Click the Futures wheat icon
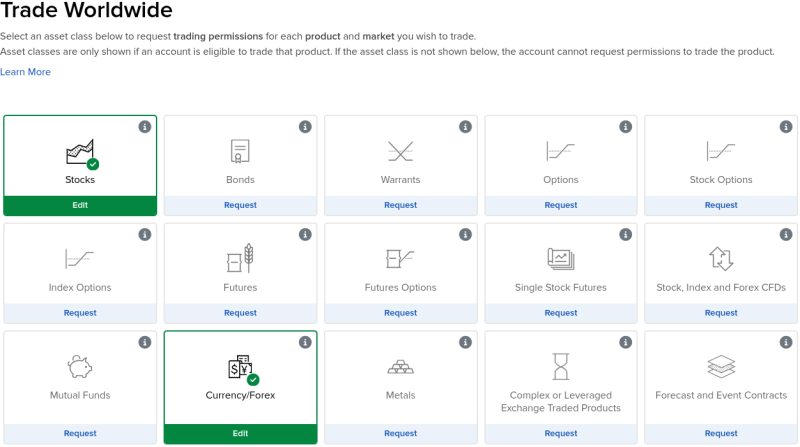 click(240, 259)
